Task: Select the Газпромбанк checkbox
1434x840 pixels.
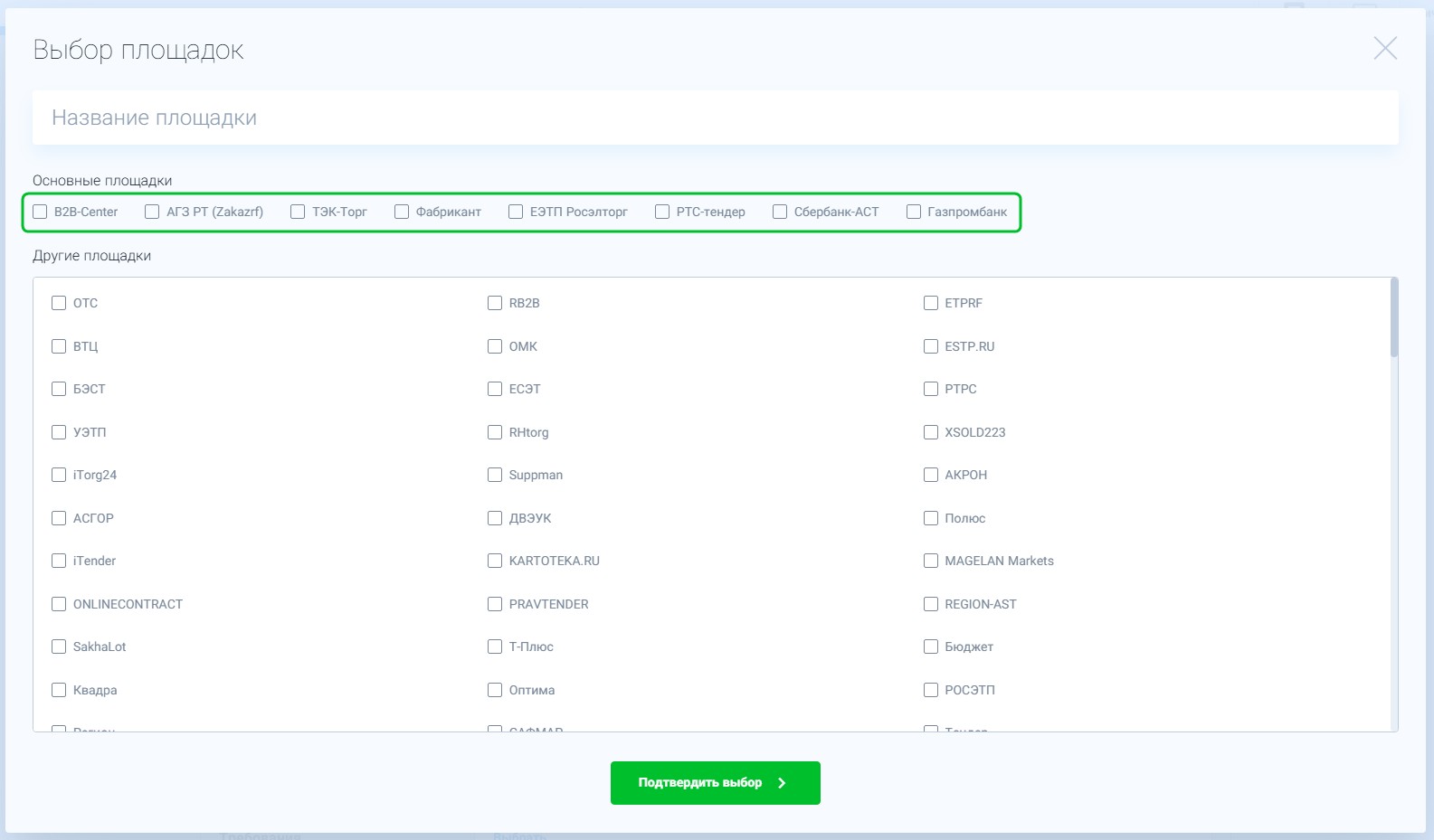Action: coord(914,212)
